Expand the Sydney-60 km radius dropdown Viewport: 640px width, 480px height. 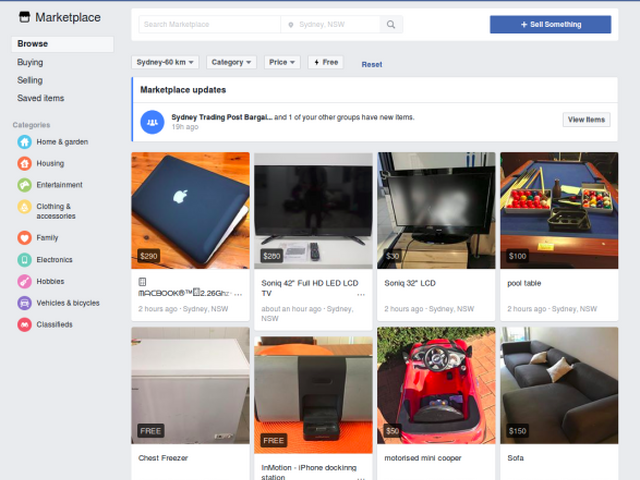pos(165,62)
